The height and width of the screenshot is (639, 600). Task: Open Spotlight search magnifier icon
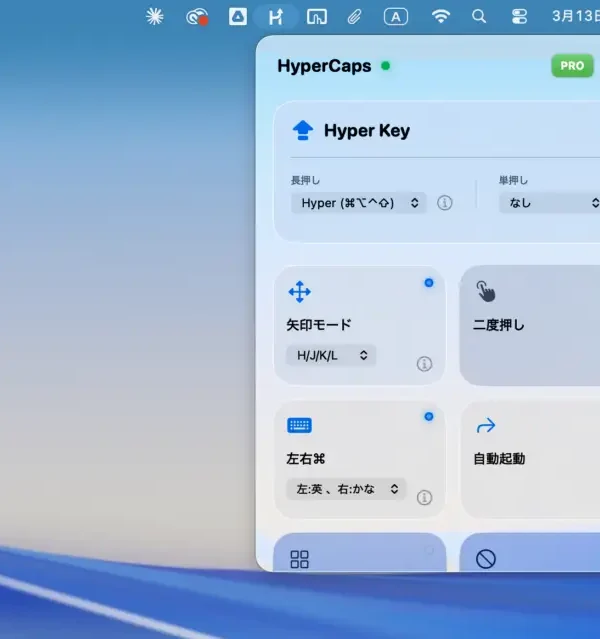pos(479,17)
